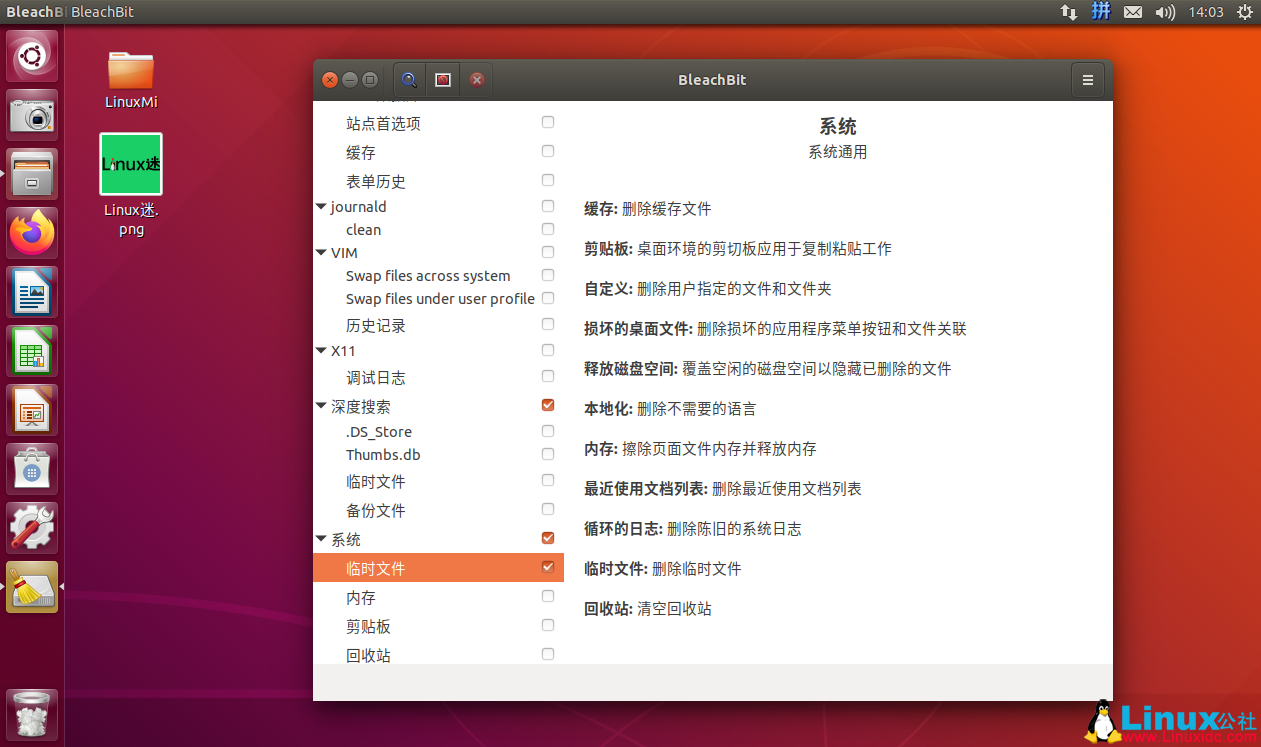The height and width of the screenshot is (747, 1261).
Task: Open Firefox from the dock
Action: click(x=32, y=232)
